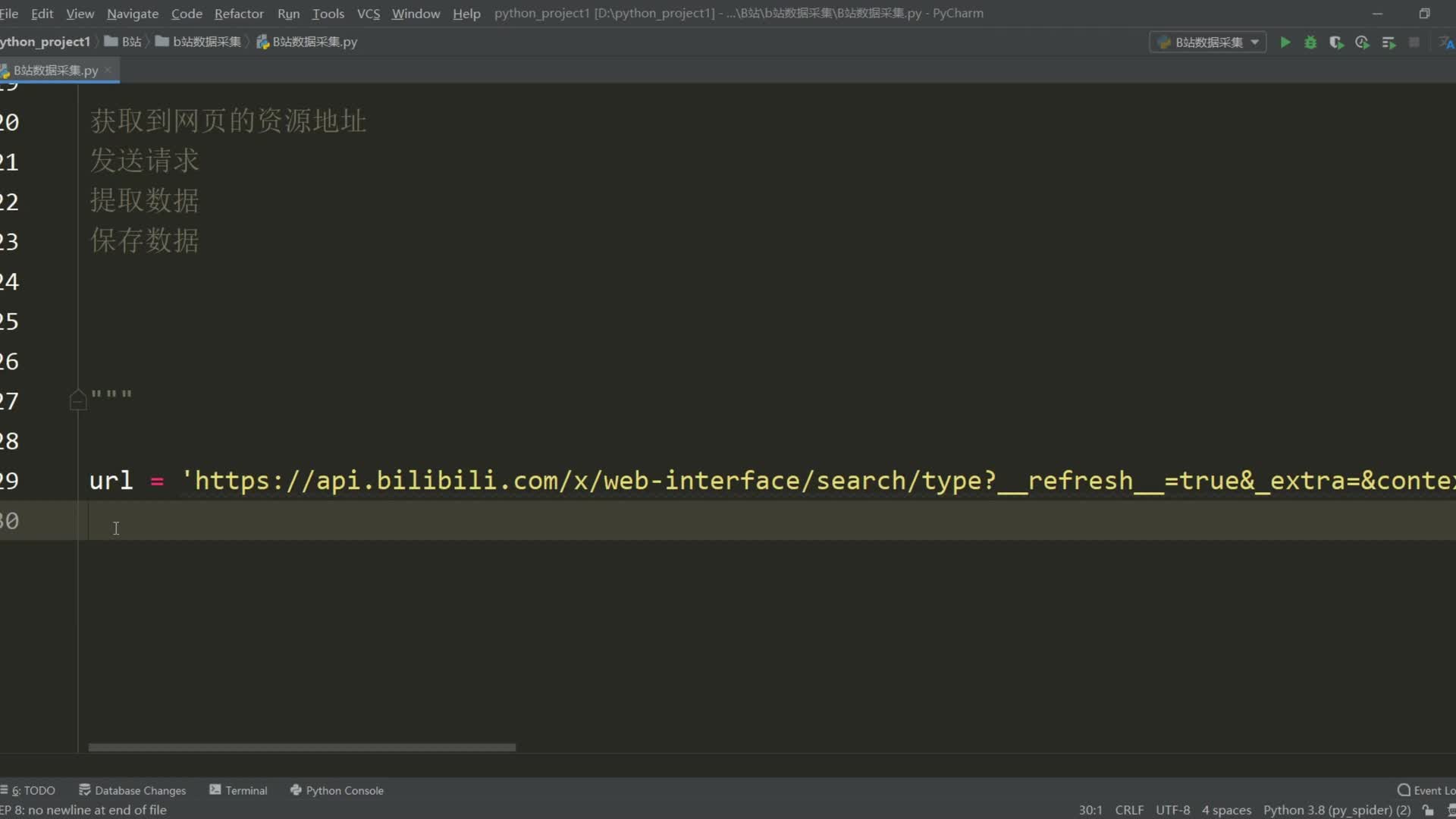1456x819 pixels.
Task: Open the Terminal tool window
Action: (239, 790)
